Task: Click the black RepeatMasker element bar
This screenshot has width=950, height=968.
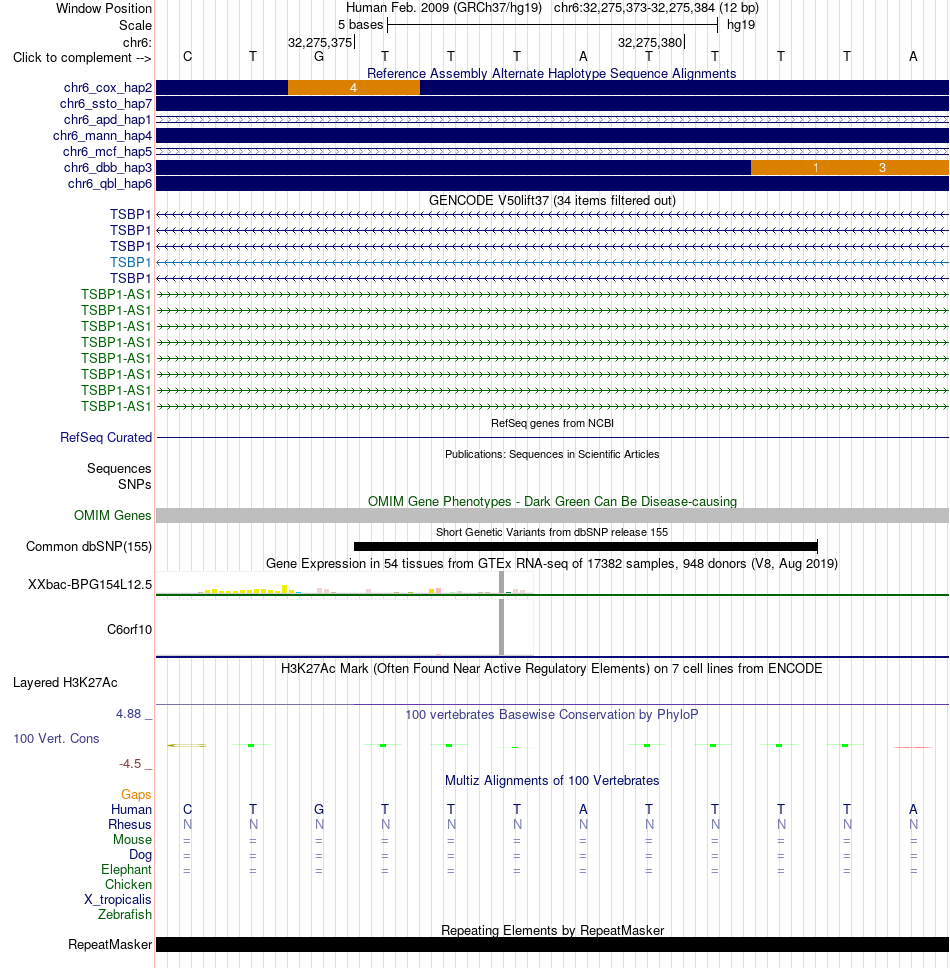Action: click(x=552, y=945)
